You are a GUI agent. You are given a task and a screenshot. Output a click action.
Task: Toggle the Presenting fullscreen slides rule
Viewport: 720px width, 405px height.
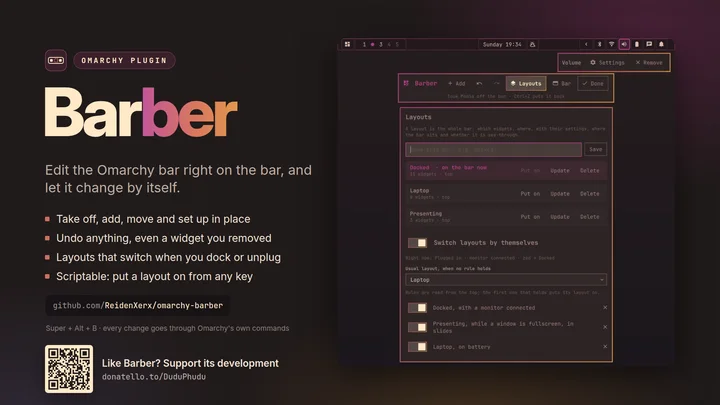click(x=417, y=327)
